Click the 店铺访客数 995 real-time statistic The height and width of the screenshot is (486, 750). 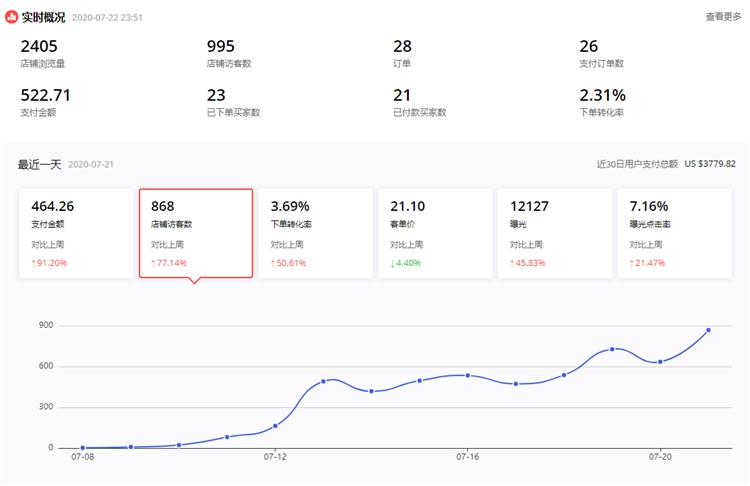click(228, 54)
